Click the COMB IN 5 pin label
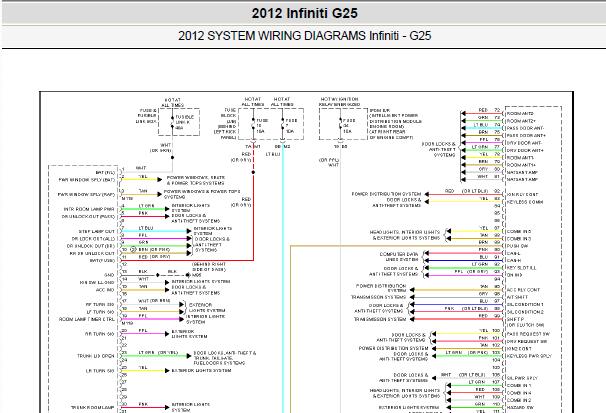This screenshot has height=413, width=606. (x=519, y=231)
